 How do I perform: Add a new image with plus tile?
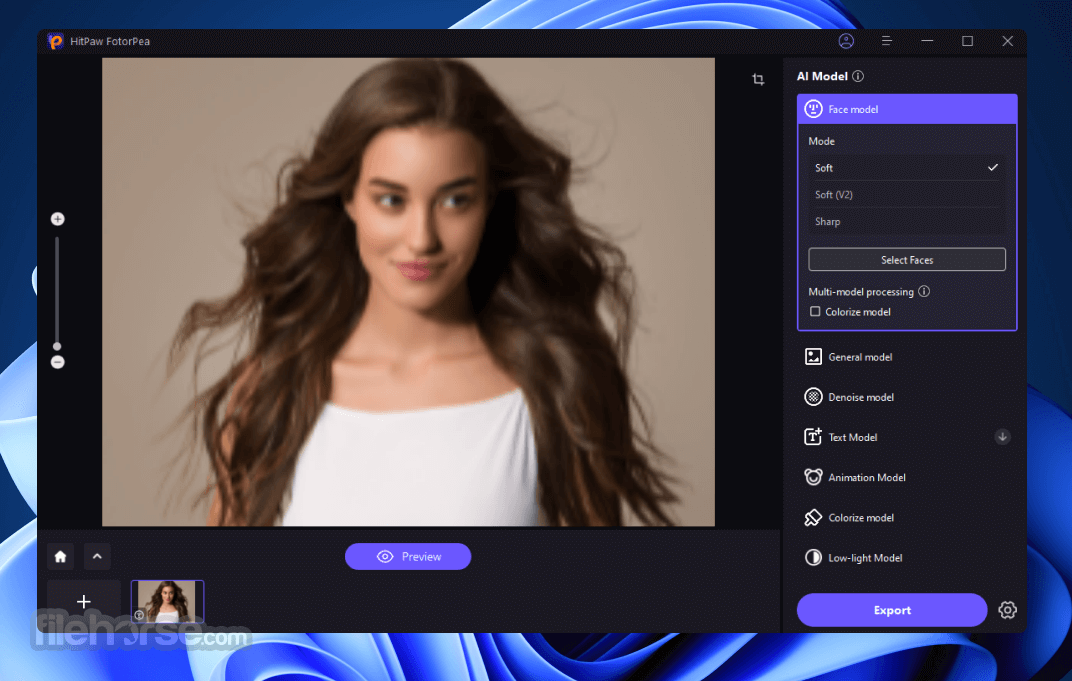coord(83,602)
